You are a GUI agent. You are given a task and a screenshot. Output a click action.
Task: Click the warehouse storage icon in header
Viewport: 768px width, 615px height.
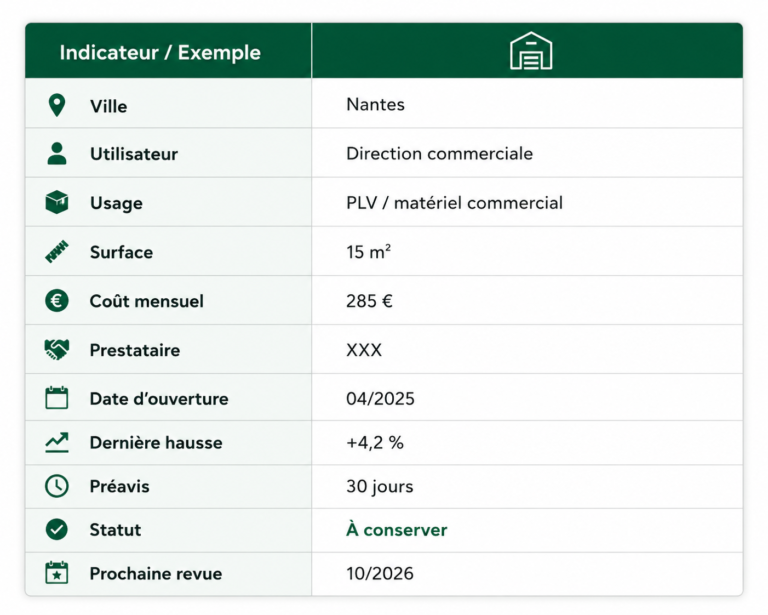(531, 51)
